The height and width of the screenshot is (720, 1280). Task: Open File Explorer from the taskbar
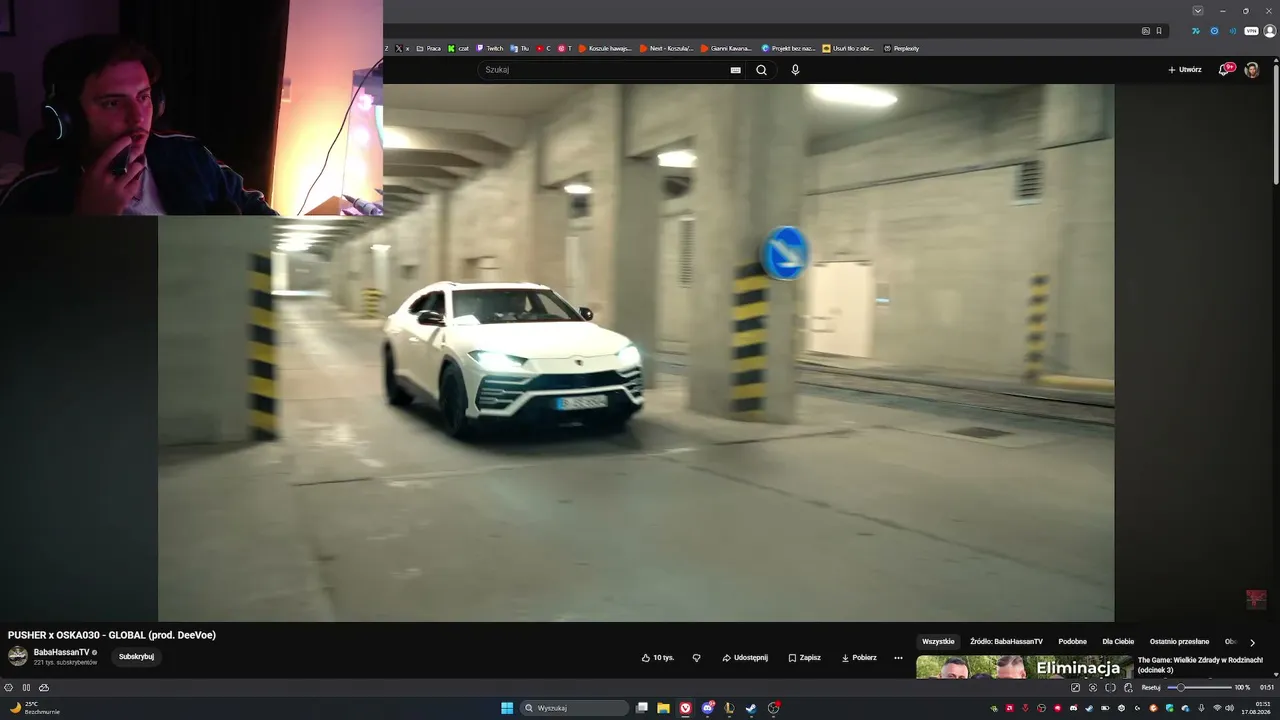tap(663, 708)
